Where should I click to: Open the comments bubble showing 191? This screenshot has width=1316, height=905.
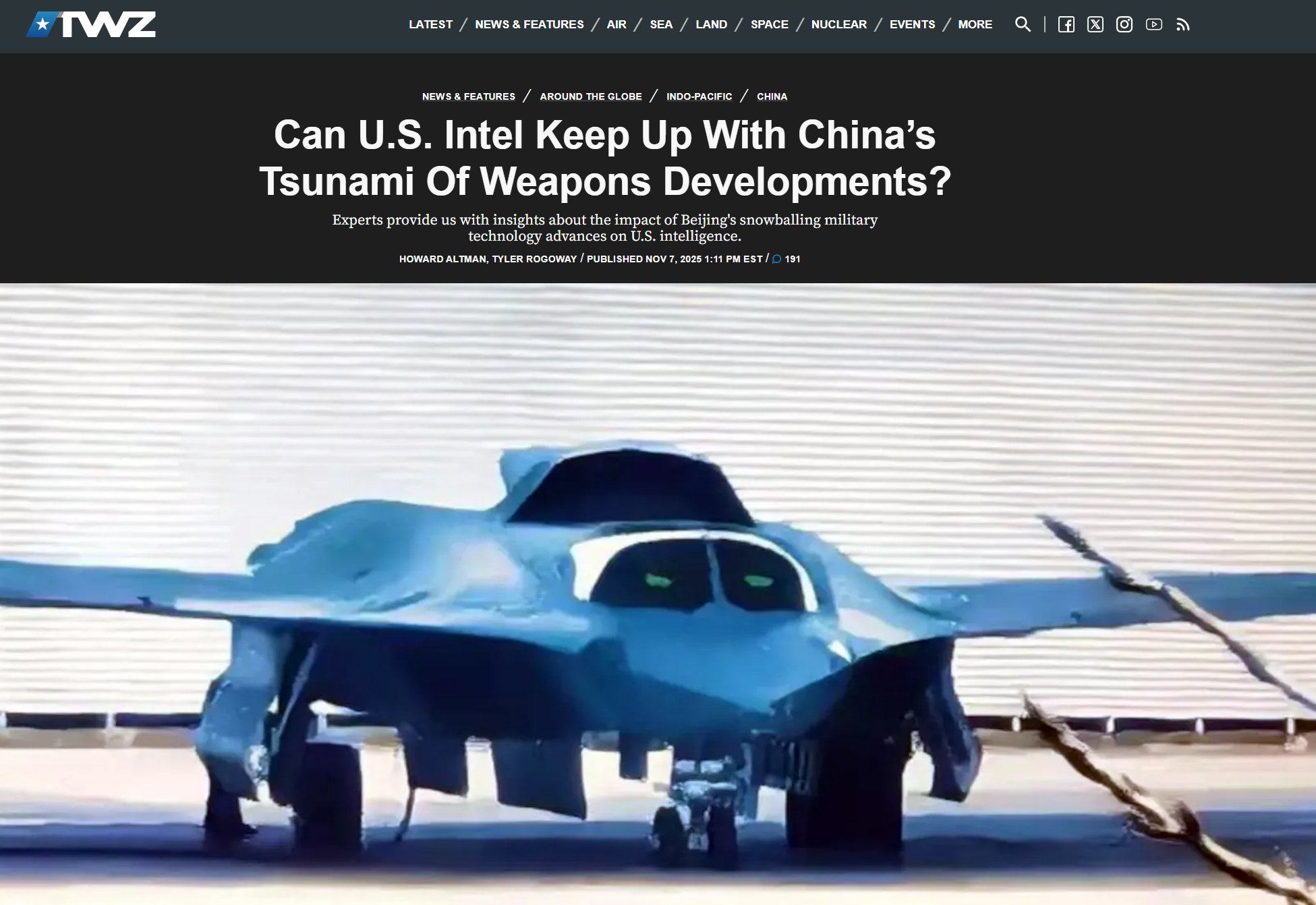(x=786, y=259)
